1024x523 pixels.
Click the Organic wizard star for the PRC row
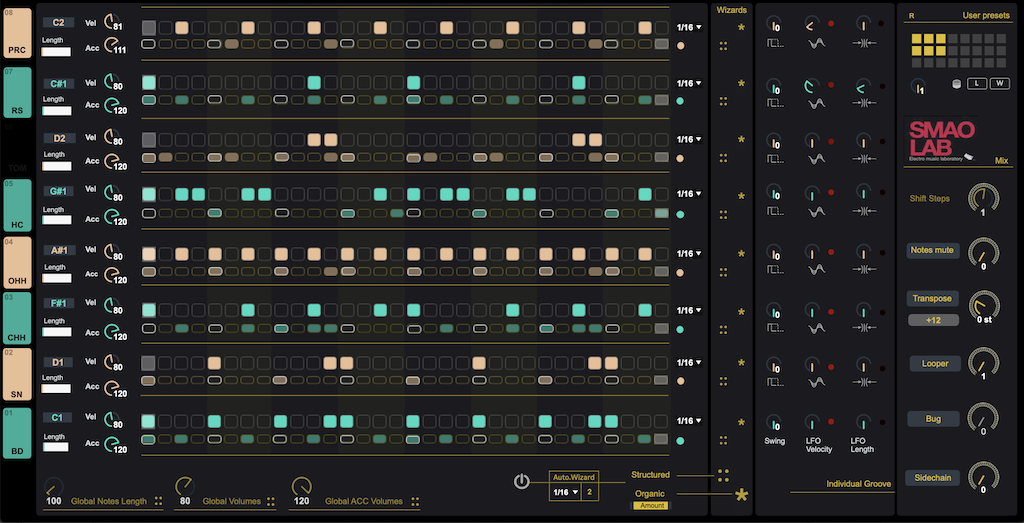(x=741, y=27)
